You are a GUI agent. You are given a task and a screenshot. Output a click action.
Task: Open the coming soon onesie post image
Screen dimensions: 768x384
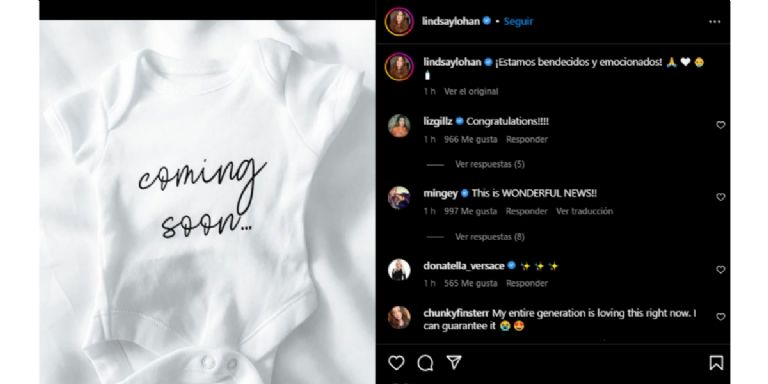[207, 202]
